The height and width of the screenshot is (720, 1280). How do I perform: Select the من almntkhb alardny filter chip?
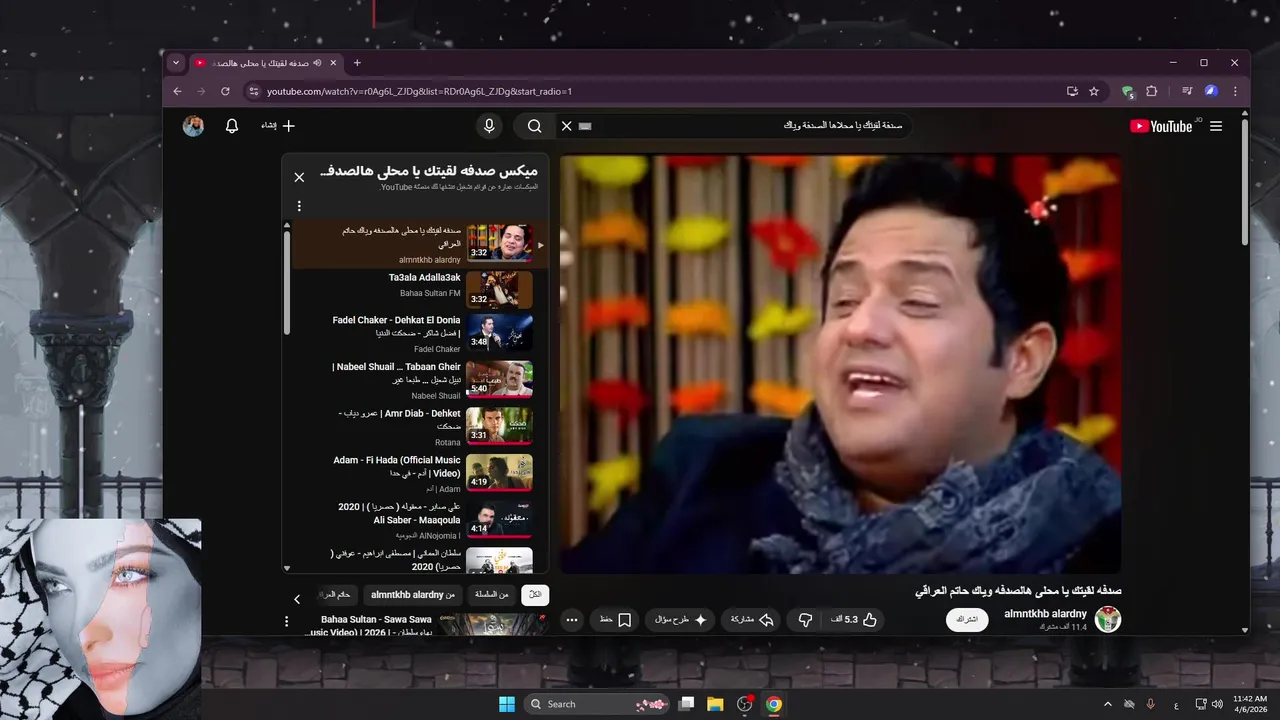coord(412,595)
